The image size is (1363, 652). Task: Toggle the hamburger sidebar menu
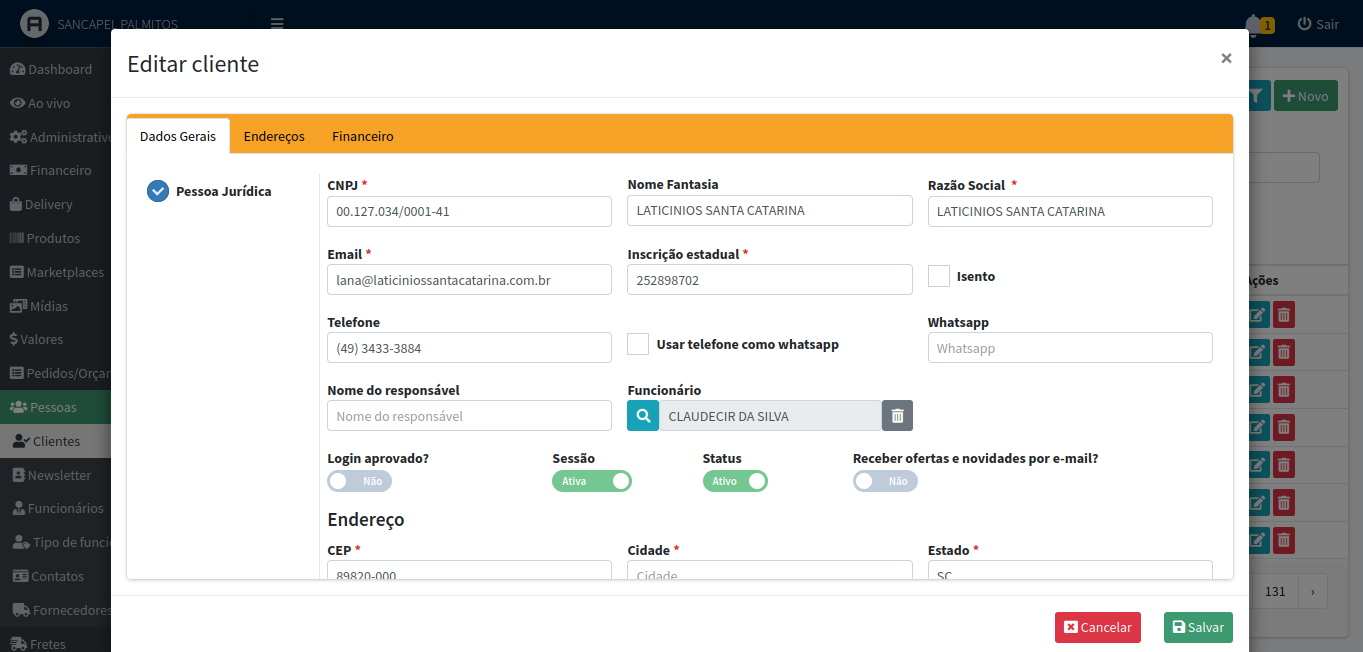(x=277, y=24)
